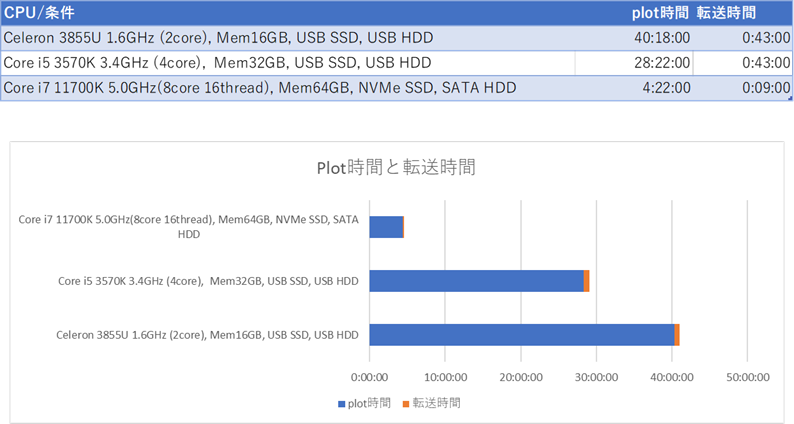
Task: Click the Celeron 3855U chart axis label
Action: click(207, 335)
